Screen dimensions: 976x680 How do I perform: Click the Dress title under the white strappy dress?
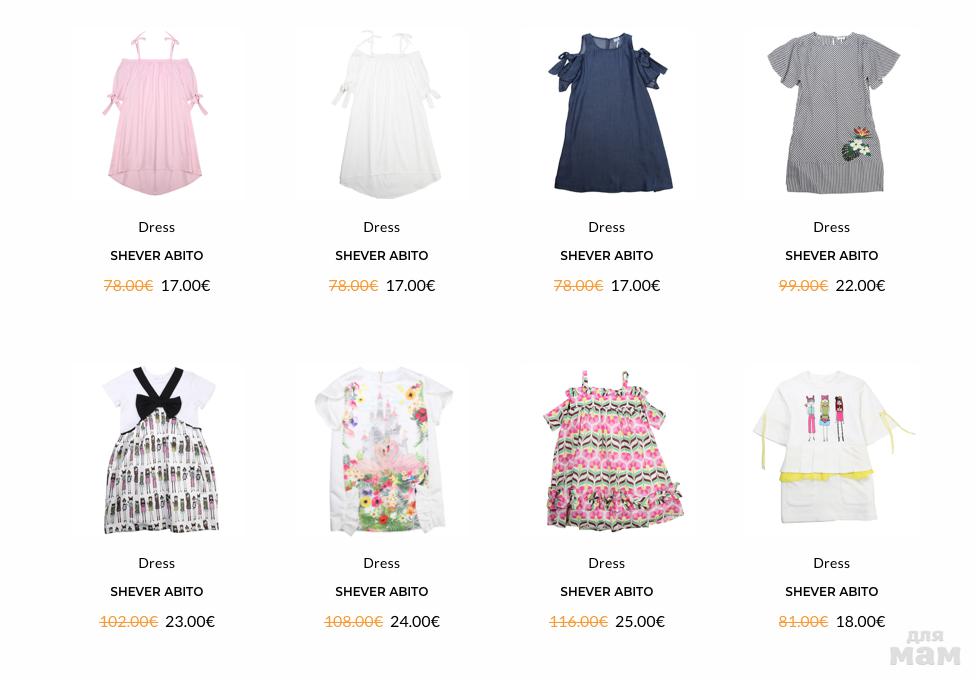(382, 227)
